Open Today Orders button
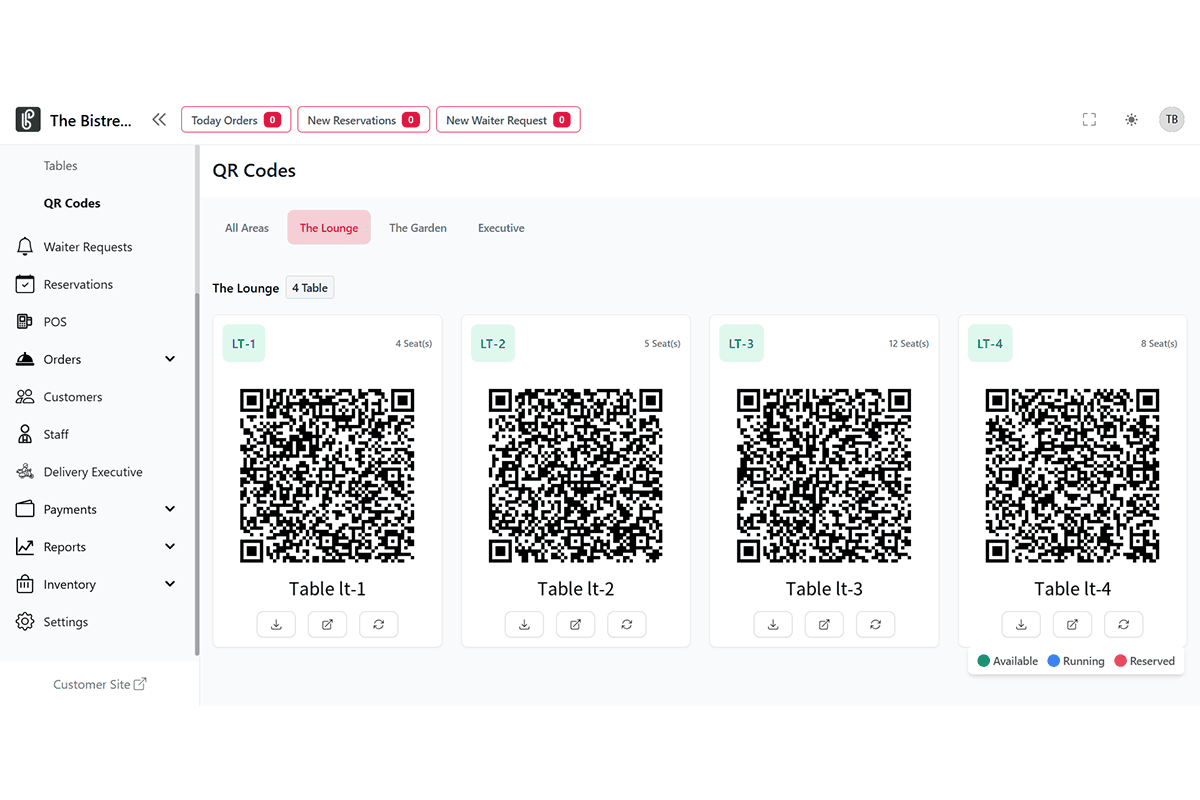The width and height of the screenshot is (1200, 800). point(236,120)
